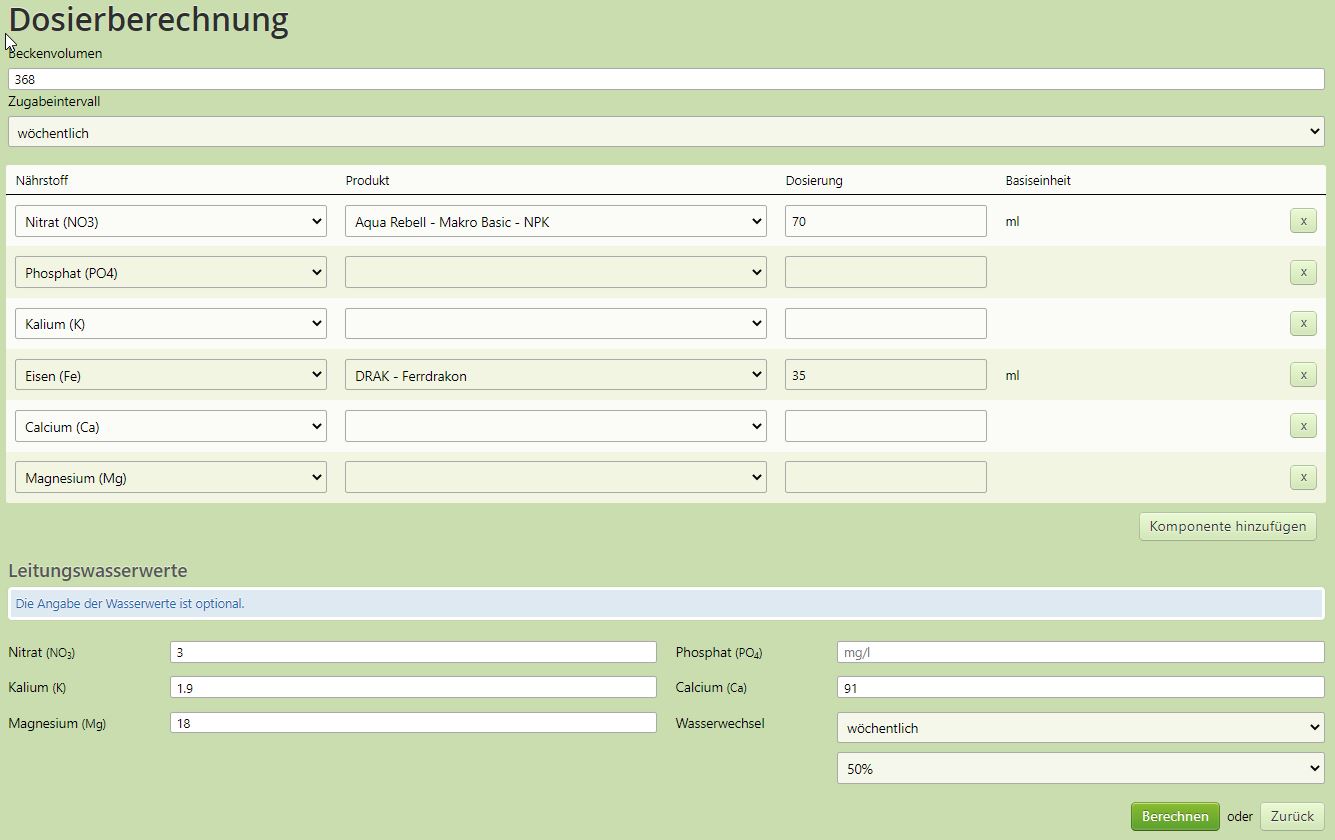Image resolution: width=1335 pixels, height=840 pixels.
Task: Click the Komponente hinzufügen button
Action: click(1228, 526)
